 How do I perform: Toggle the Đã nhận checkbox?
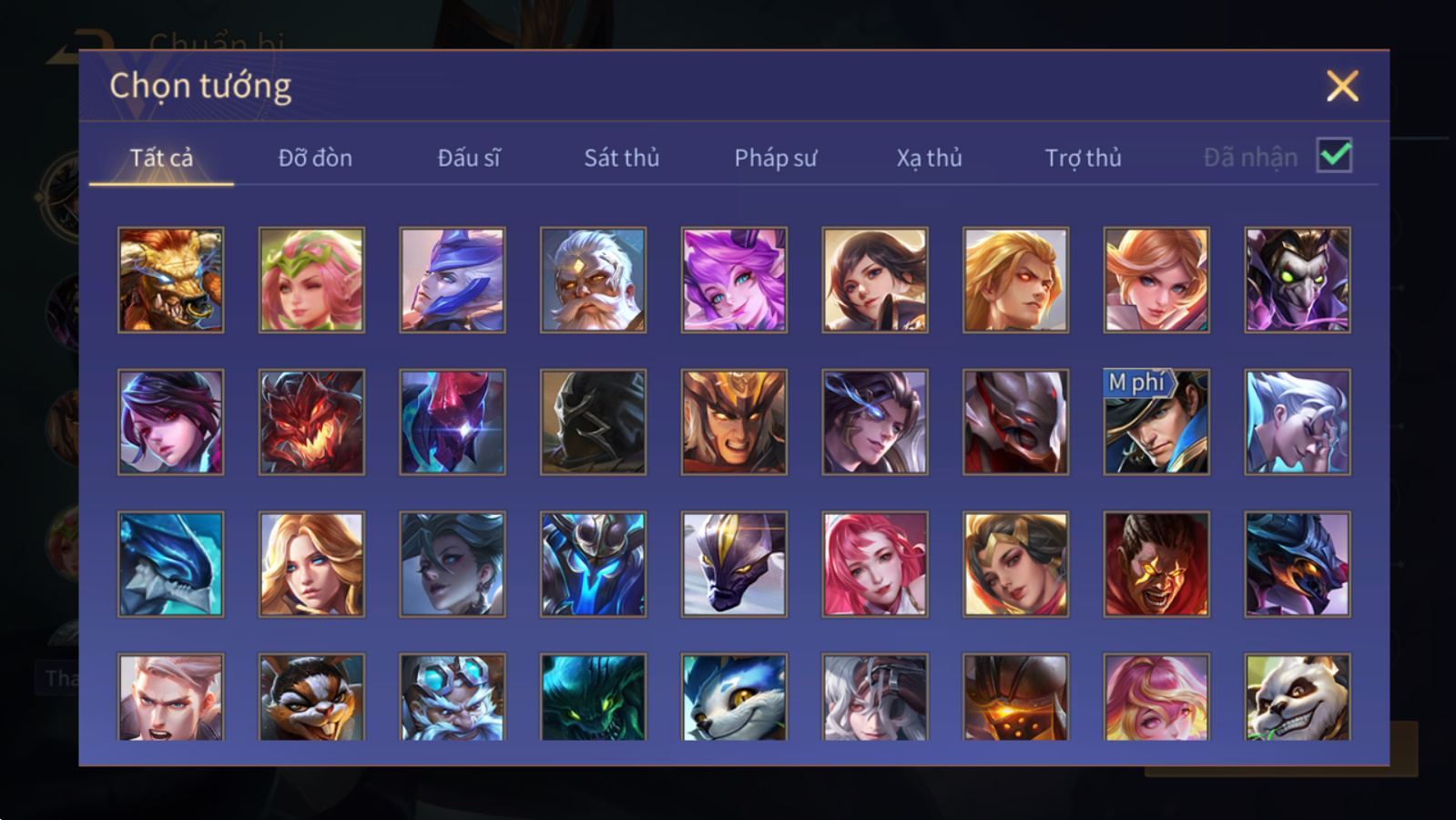coord(1335,156)
